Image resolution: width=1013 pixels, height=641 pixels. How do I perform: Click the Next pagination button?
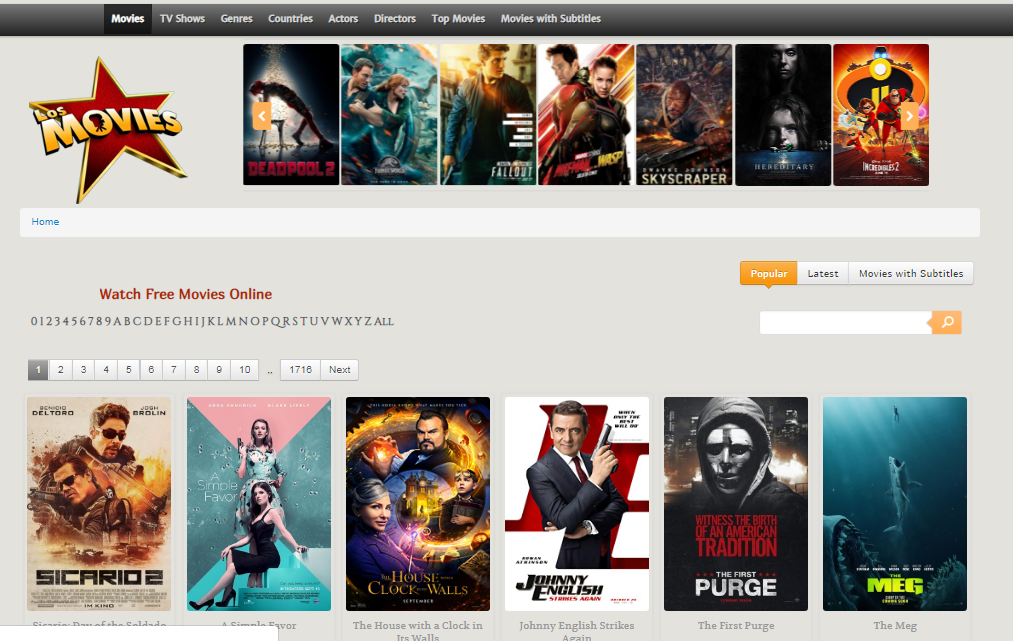coord(340,370)
